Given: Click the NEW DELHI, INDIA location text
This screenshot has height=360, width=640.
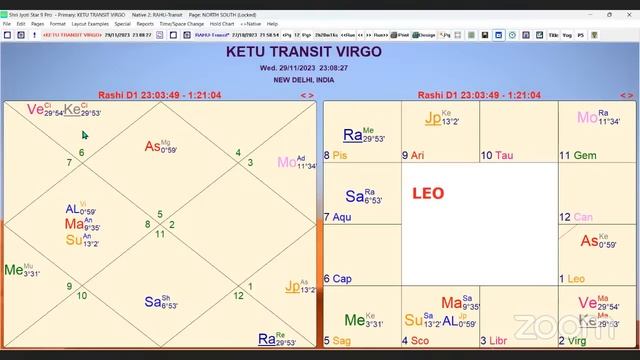Looking at the screenshot, I should tap(304, 80).
